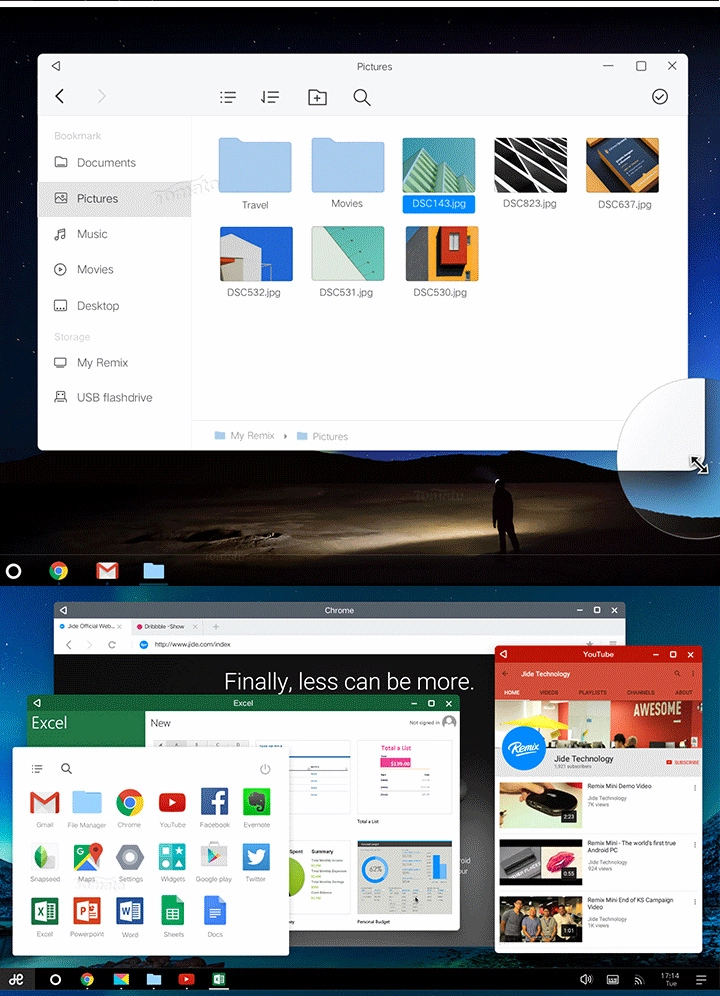Open My Remix storage in sidebar
The height and width of the screenshot is (996, 720).
tap(114, 363)
